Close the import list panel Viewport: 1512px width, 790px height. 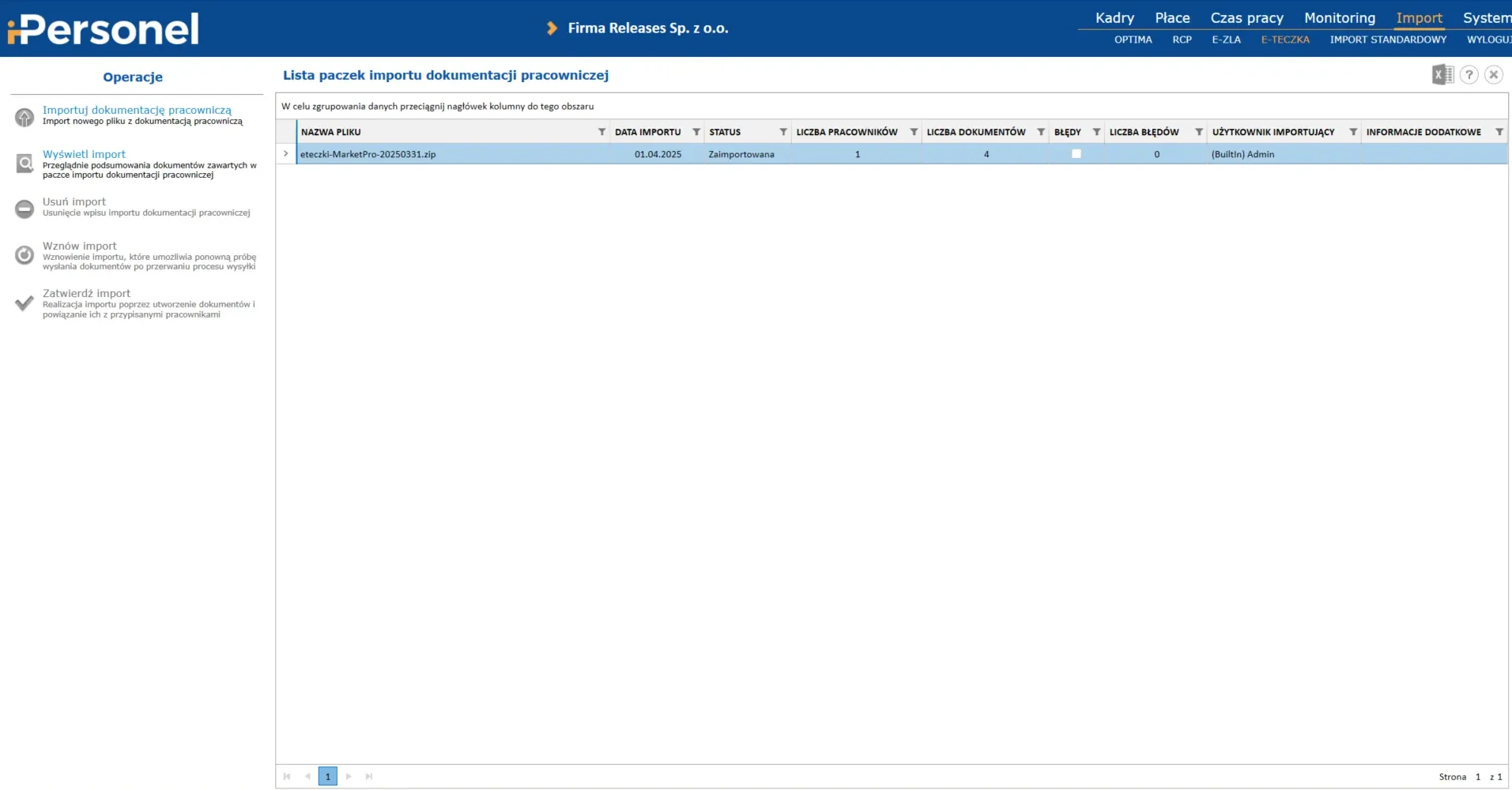1493,75
